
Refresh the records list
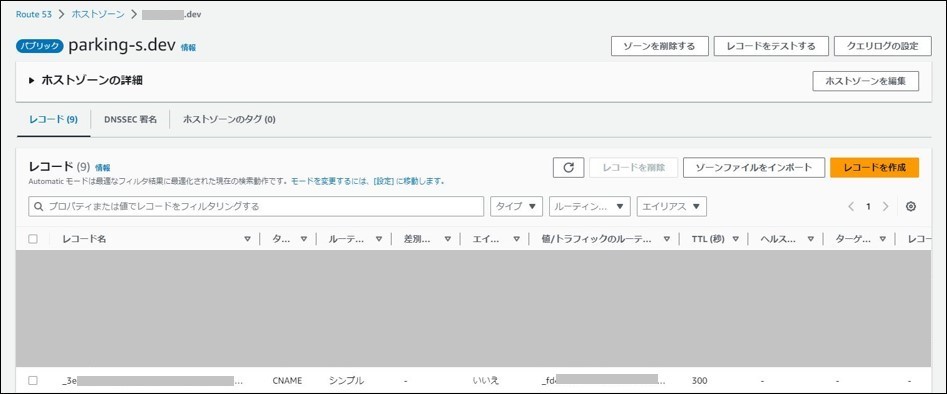[568, 168]
